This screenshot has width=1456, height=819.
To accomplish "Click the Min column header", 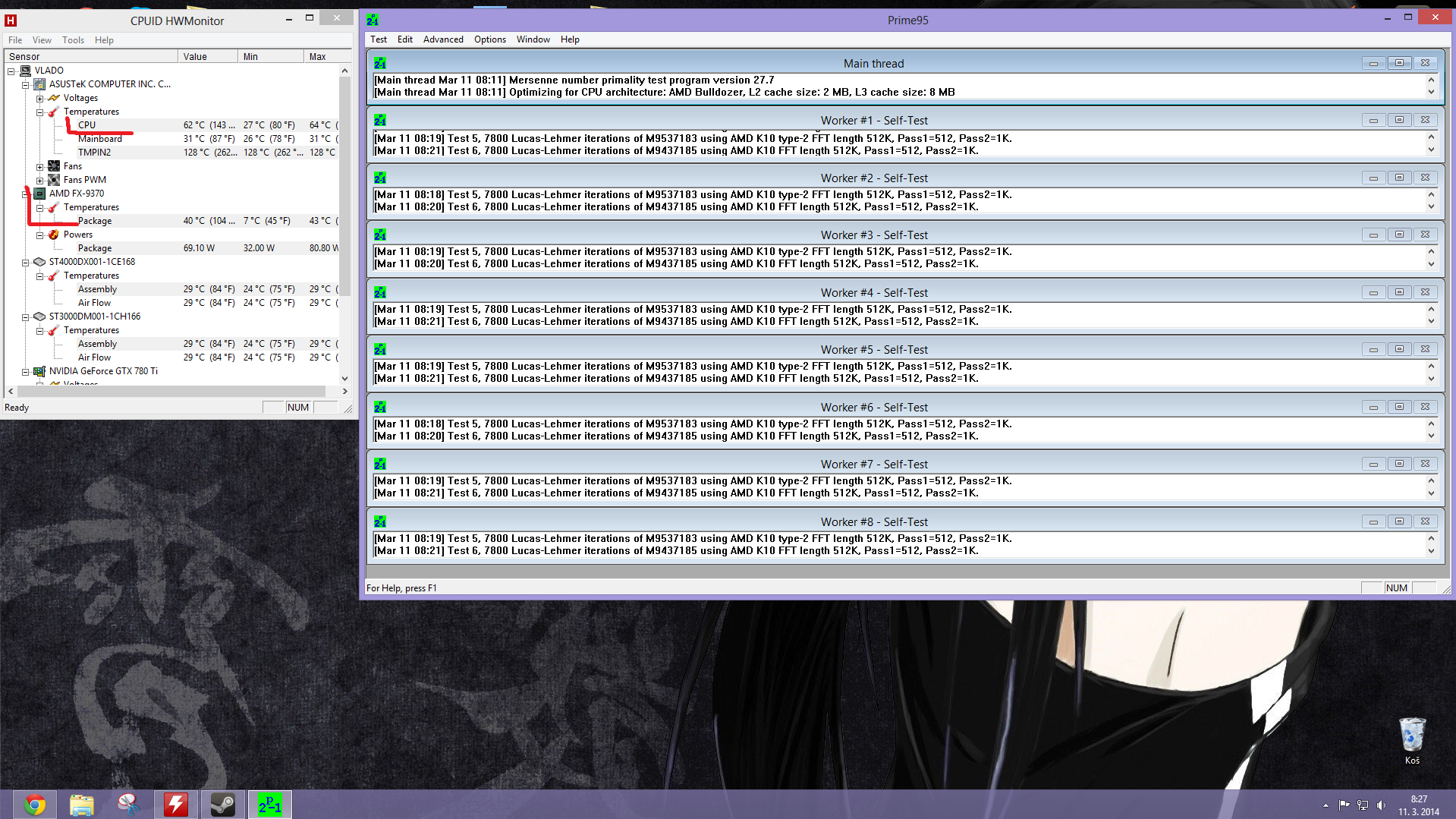I will [271, 56].
